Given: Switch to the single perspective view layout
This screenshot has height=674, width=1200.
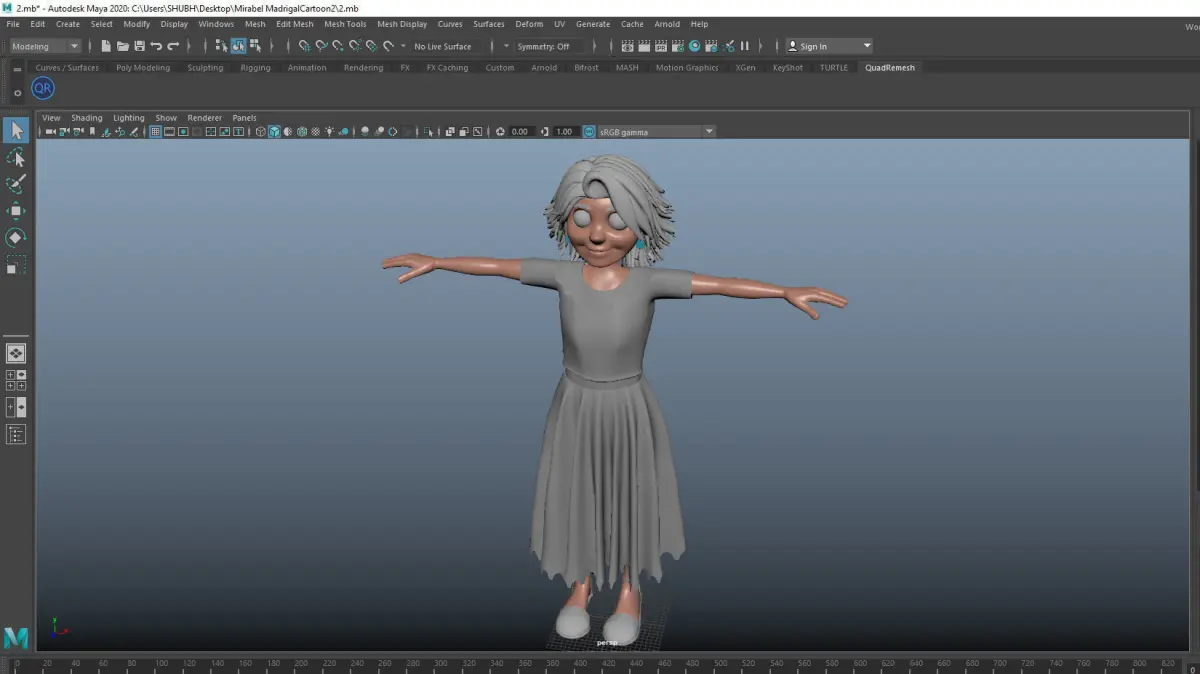Looking at the screenshot, I should tap(16, 353).
